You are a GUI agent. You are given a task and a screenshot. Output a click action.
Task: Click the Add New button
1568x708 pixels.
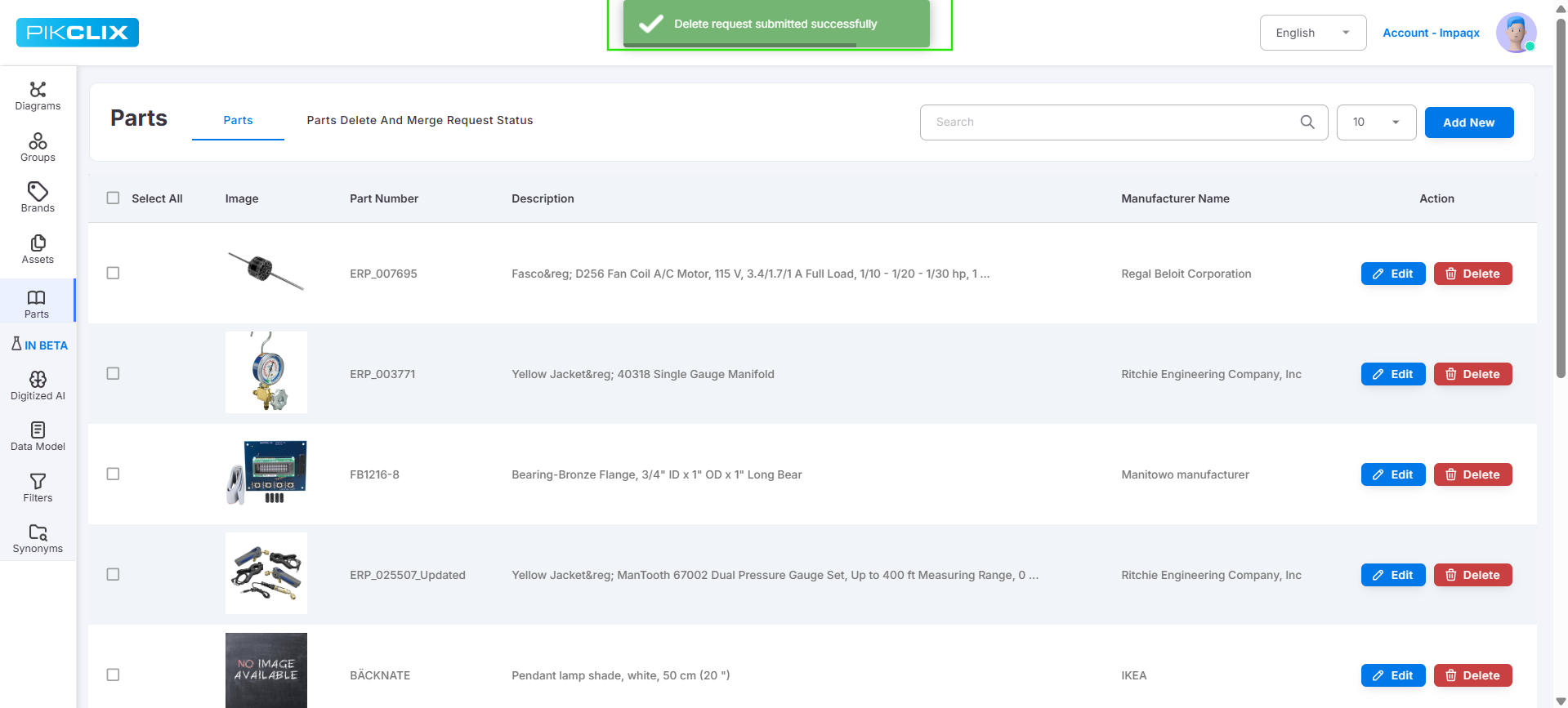[x=1469, y=122]
